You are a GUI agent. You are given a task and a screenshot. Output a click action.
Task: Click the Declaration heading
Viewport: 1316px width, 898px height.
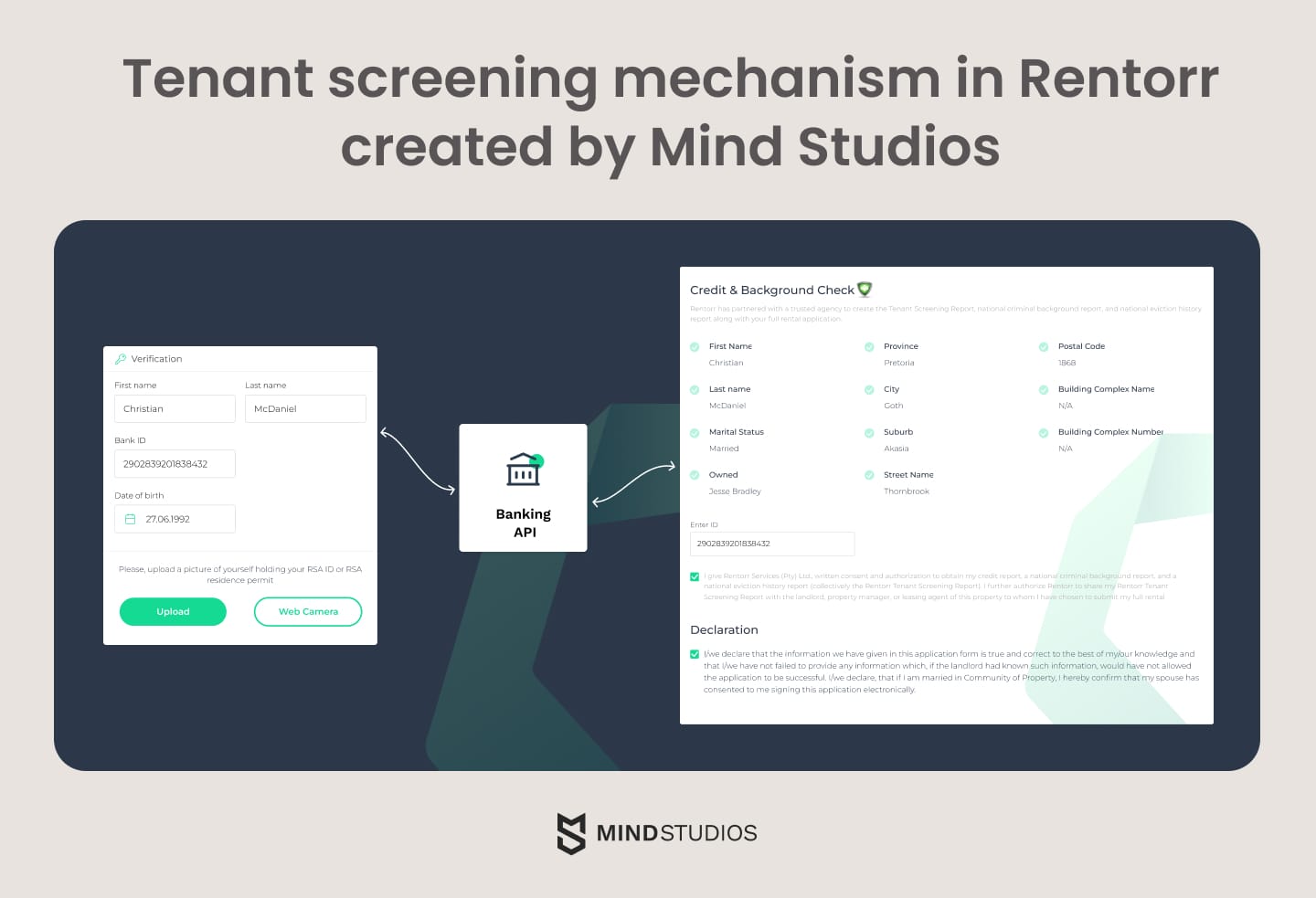tap(724, 630)
